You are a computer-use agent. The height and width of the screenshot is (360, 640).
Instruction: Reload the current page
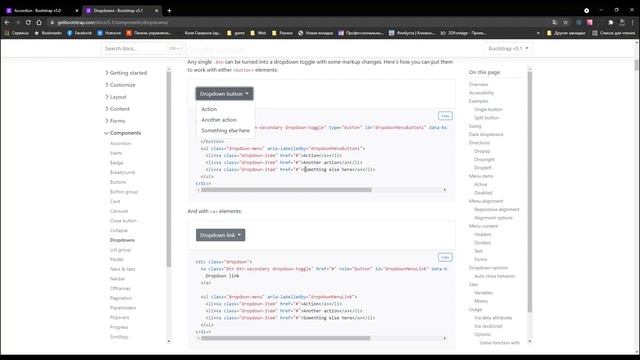point(28,22)
